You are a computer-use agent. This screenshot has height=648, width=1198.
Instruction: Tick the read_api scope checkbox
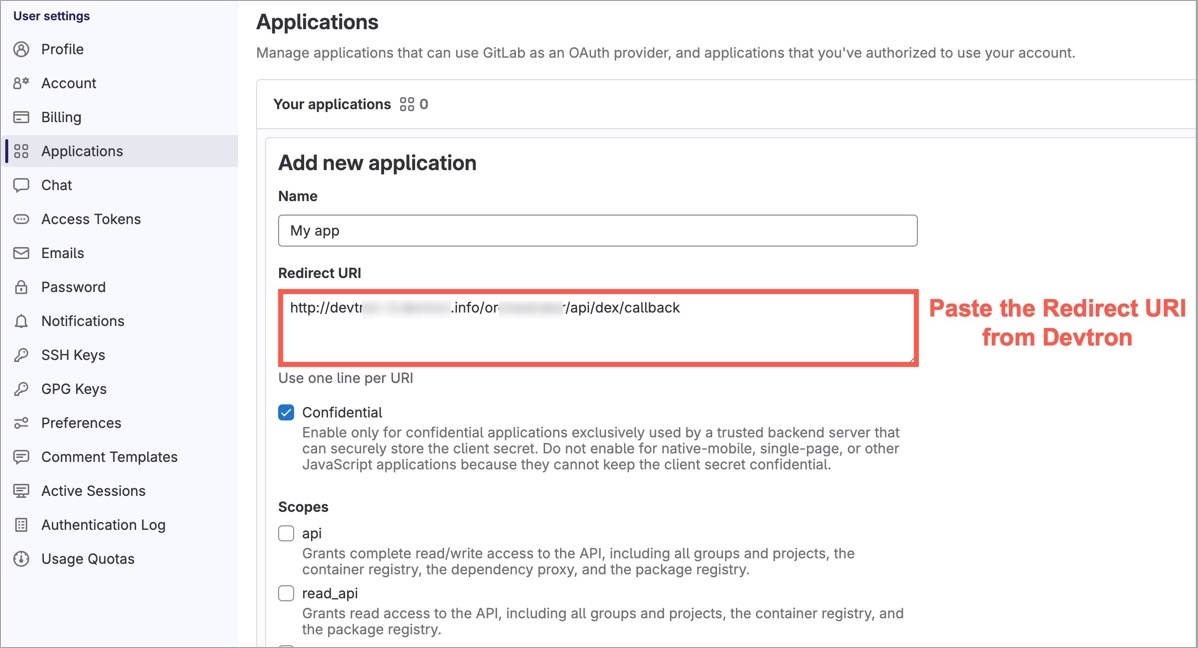coord(287,593)
